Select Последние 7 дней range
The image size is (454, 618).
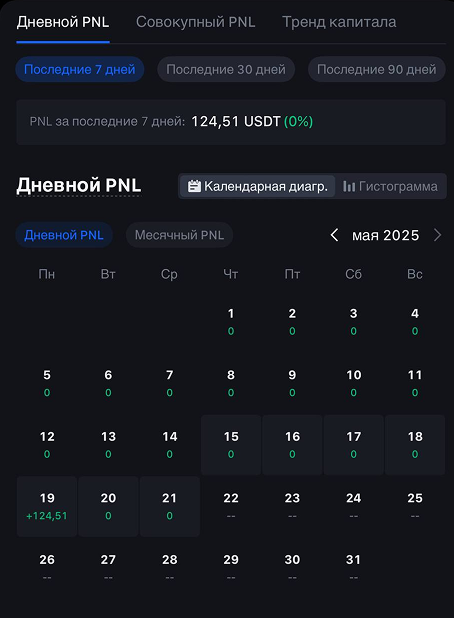[80, 69]
